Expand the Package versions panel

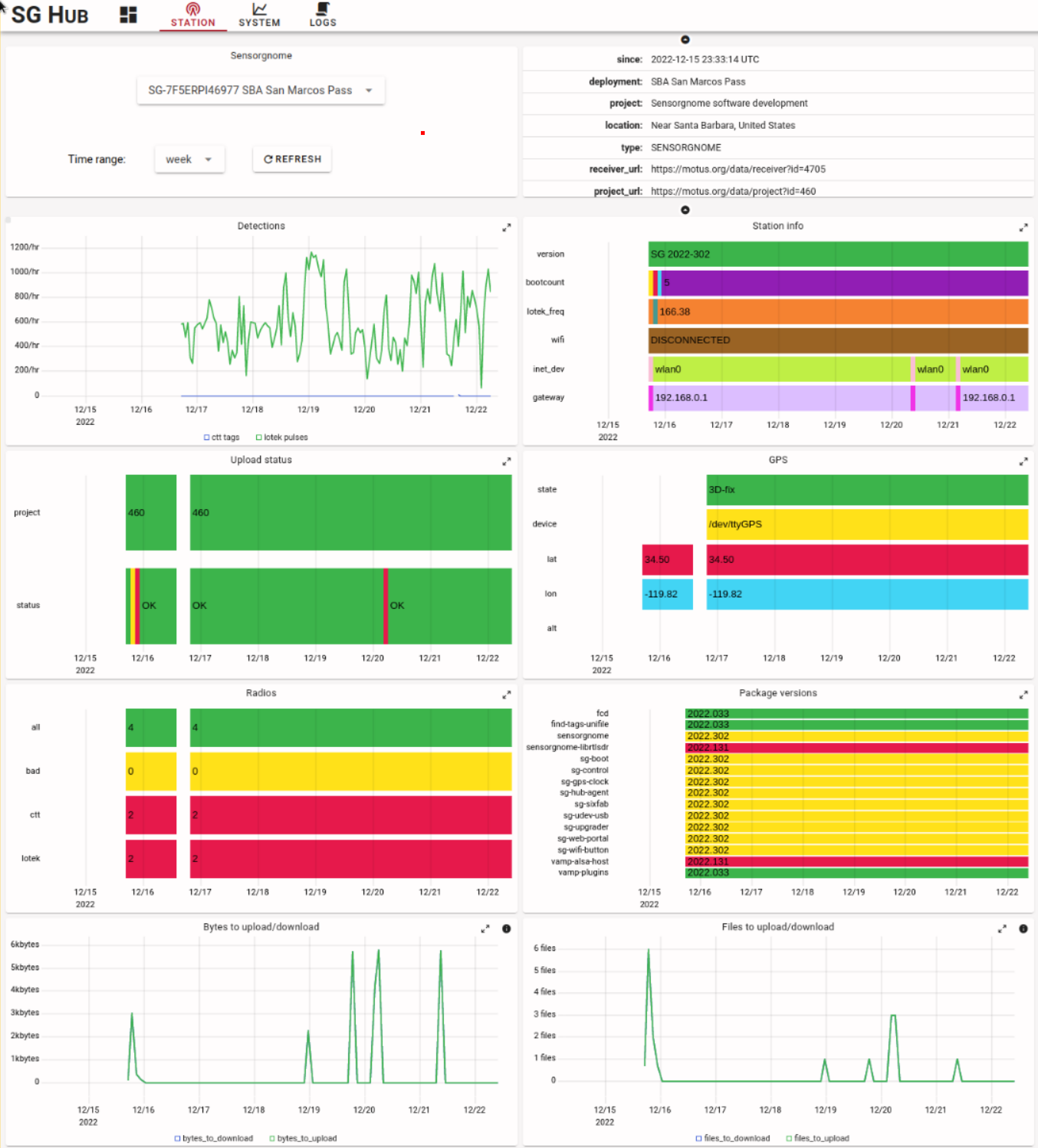[1023, 694]
